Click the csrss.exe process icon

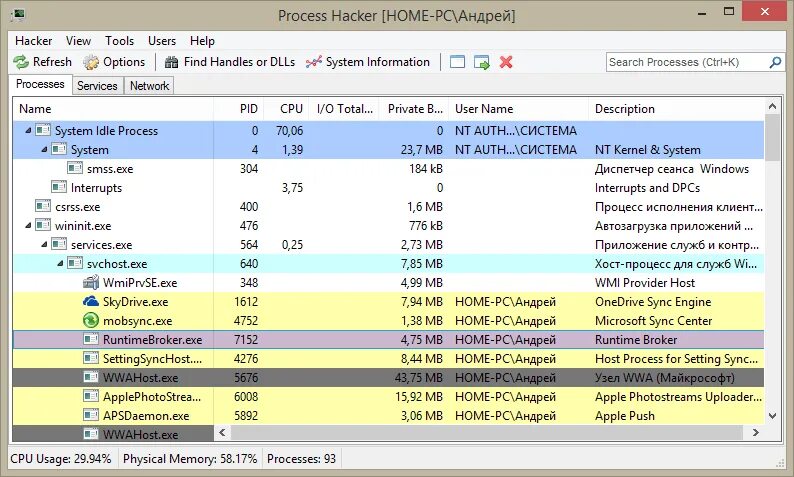[x=43, y=207]
